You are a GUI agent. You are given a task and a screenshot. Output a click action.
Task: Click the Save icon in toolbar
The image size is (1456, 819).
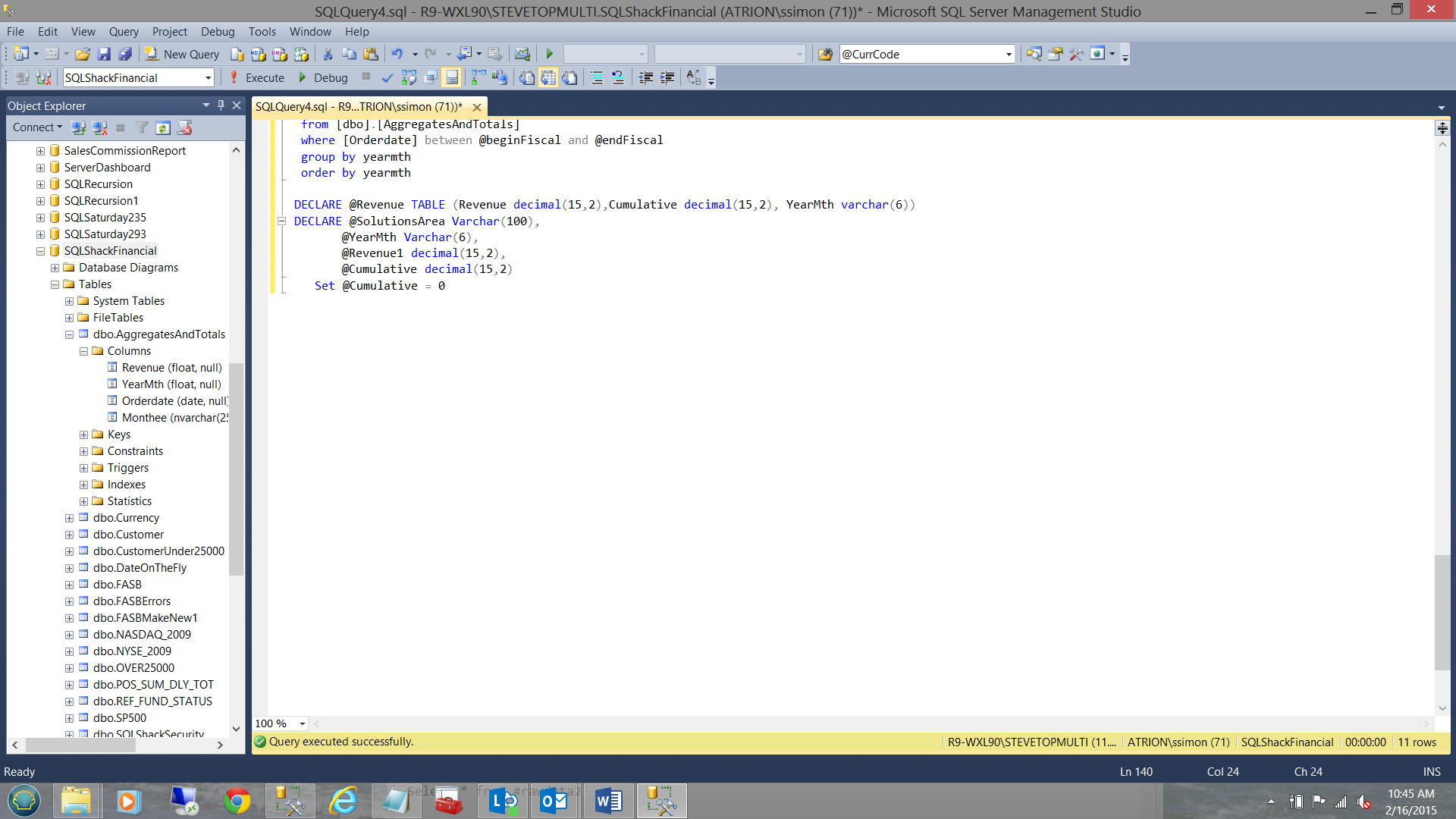coord(104,54)
